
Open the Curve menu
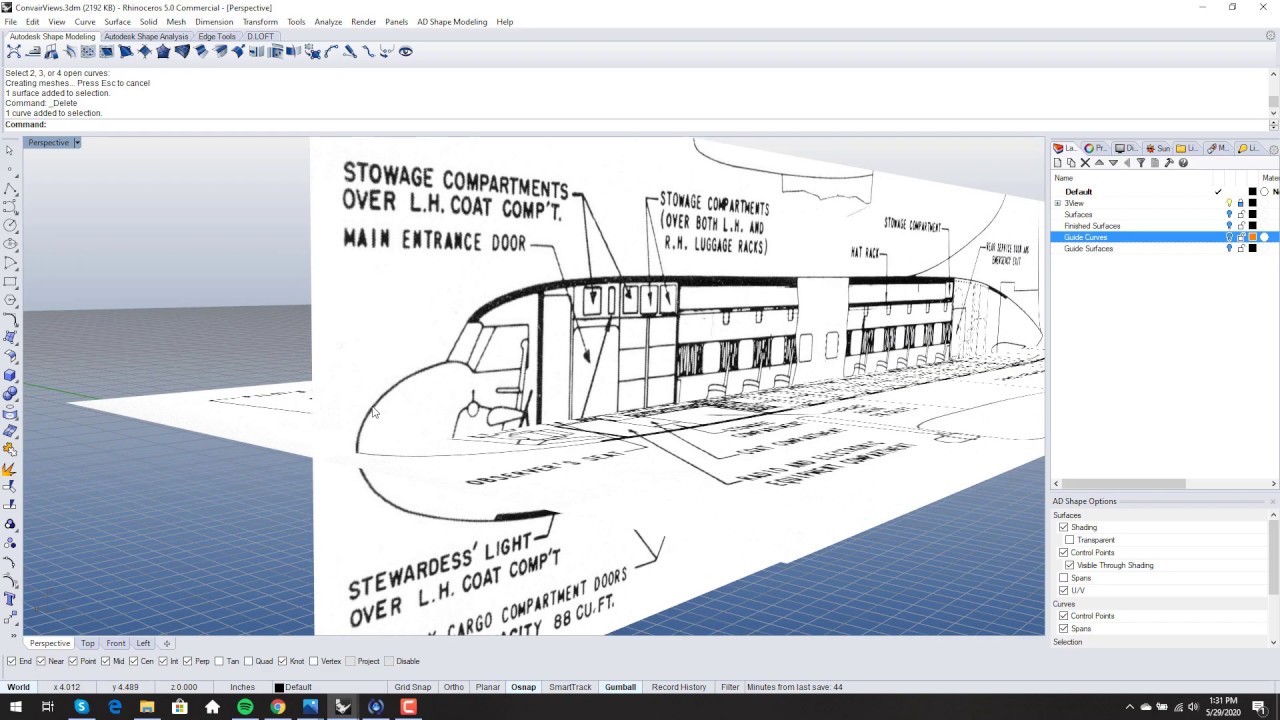click(x=85, y=21)
